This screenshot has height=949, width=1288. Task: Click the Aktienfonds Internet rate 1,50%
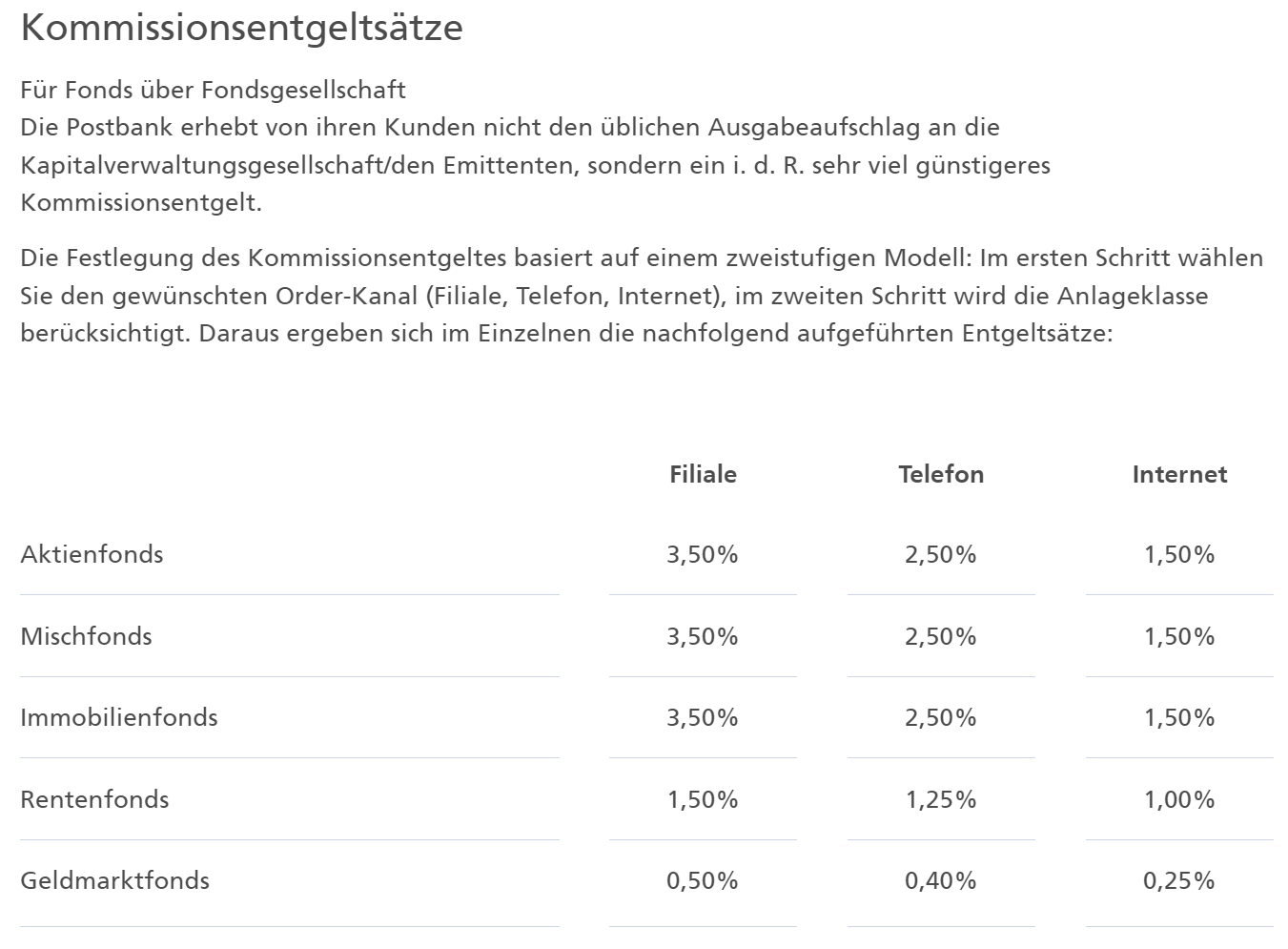click(x=1179, y=554)
